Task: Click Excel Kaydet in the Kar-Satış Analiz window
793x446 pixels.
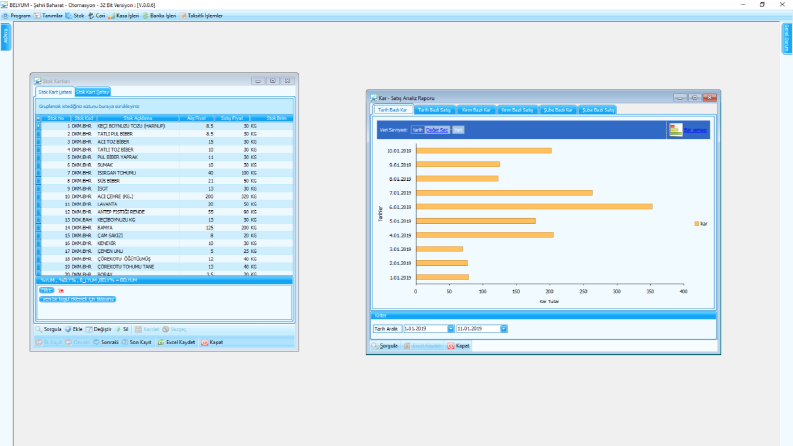Action: 423,346
